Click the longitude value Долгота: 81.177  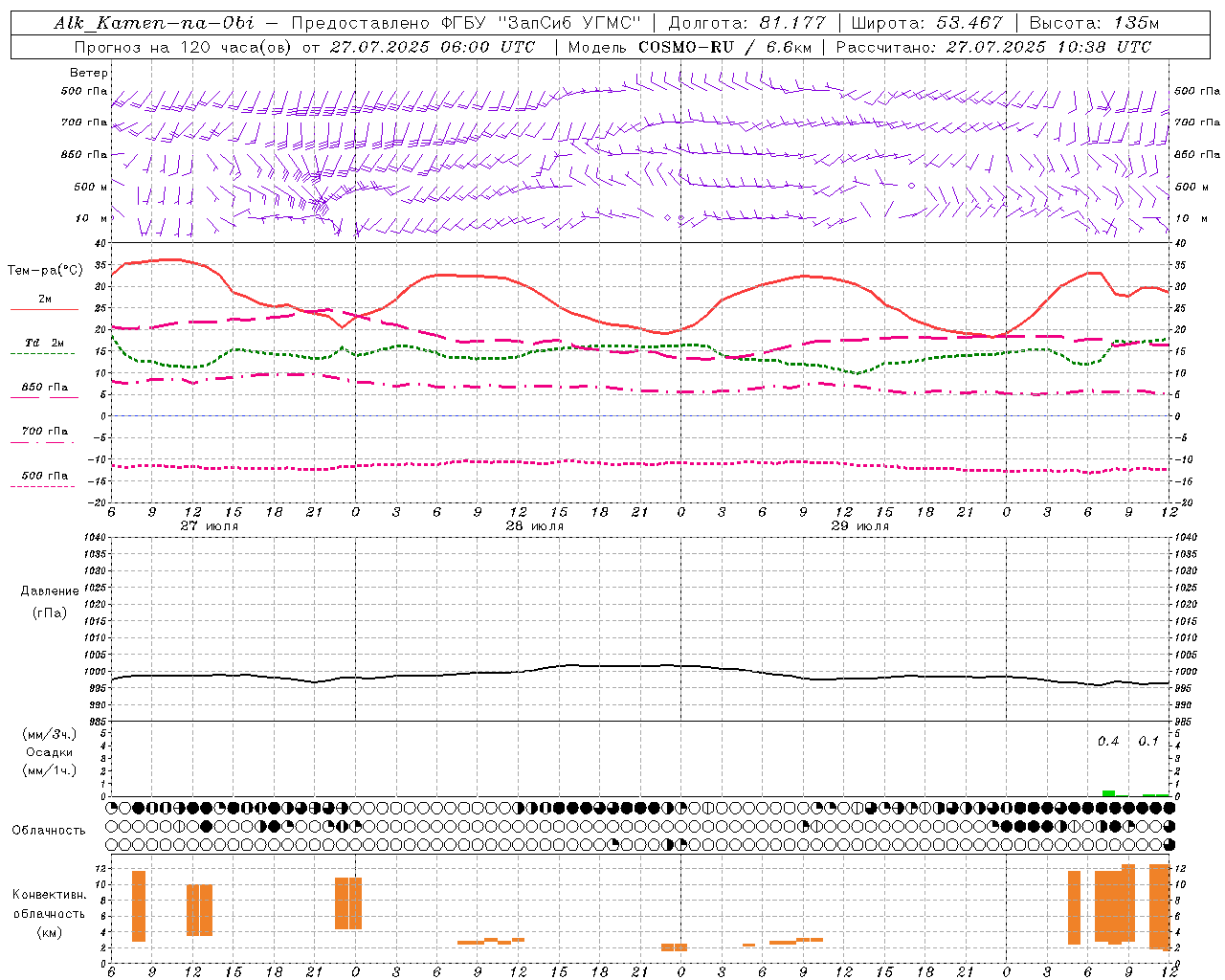click(x=746, y=23)
